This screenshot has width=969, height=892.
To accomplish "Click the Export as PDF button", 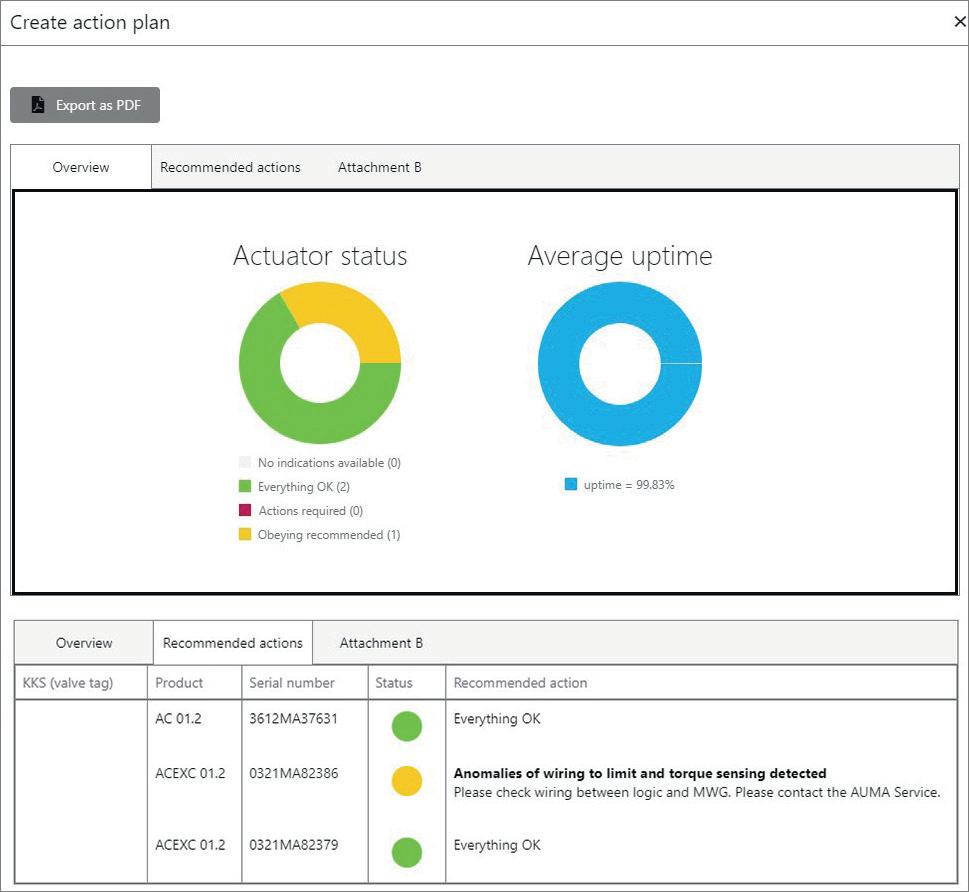I will pos(85,105).
